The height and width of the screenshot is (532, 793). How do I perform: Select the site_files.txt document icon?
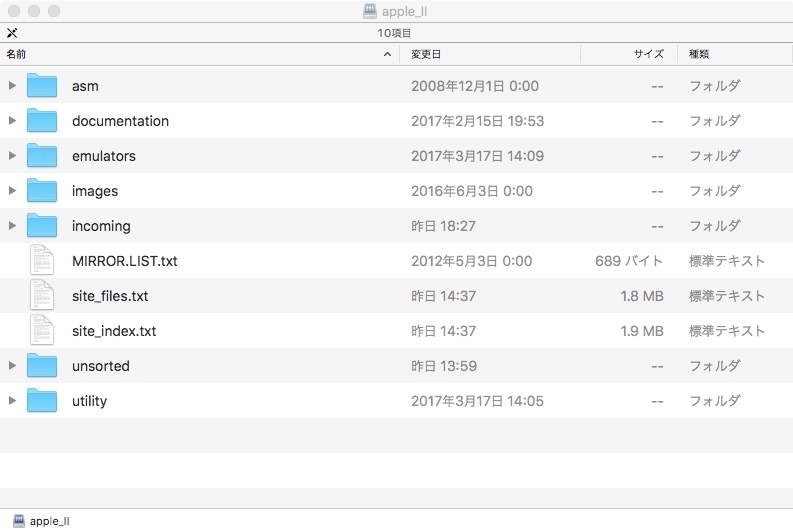(42, 296)
